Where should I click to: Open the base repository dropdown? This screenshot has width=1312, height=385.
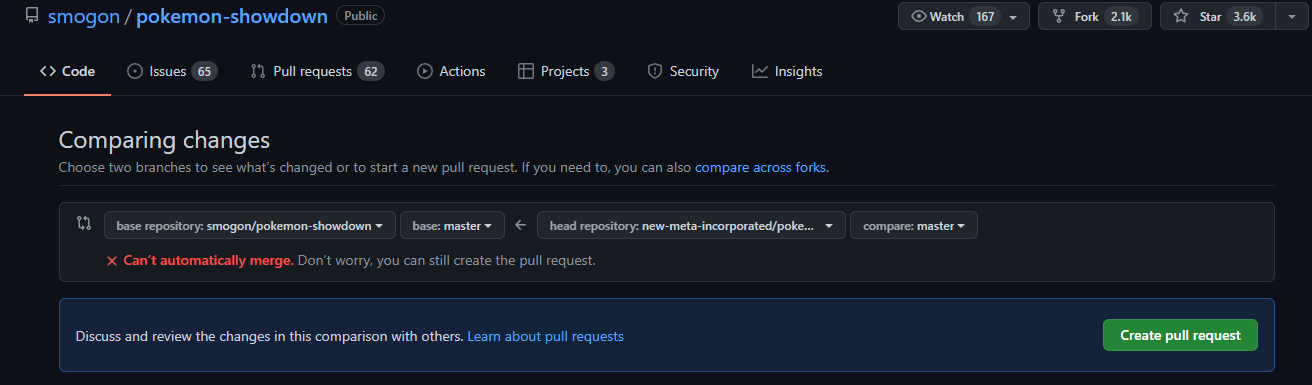coord(250,225)
